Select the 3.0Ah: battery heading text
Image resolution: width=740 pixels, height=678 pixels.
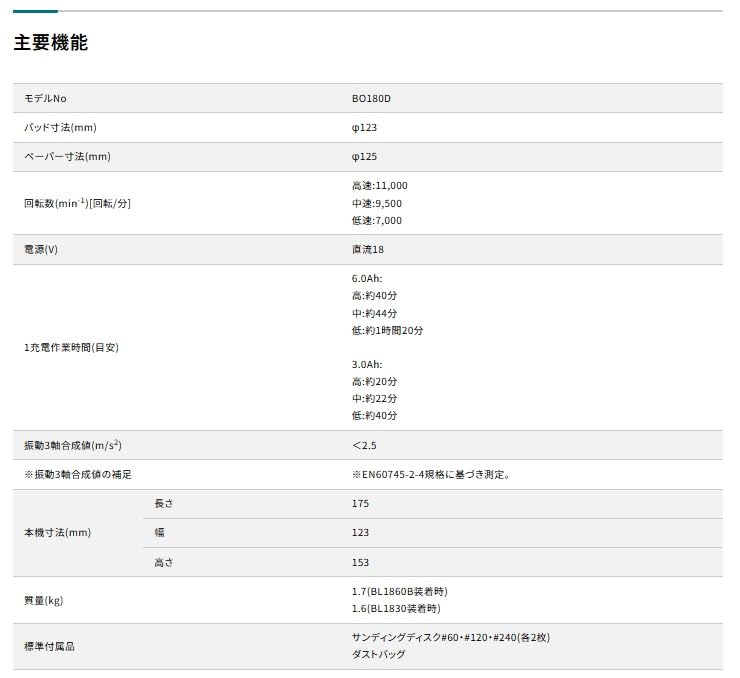[x=367, y=365]
